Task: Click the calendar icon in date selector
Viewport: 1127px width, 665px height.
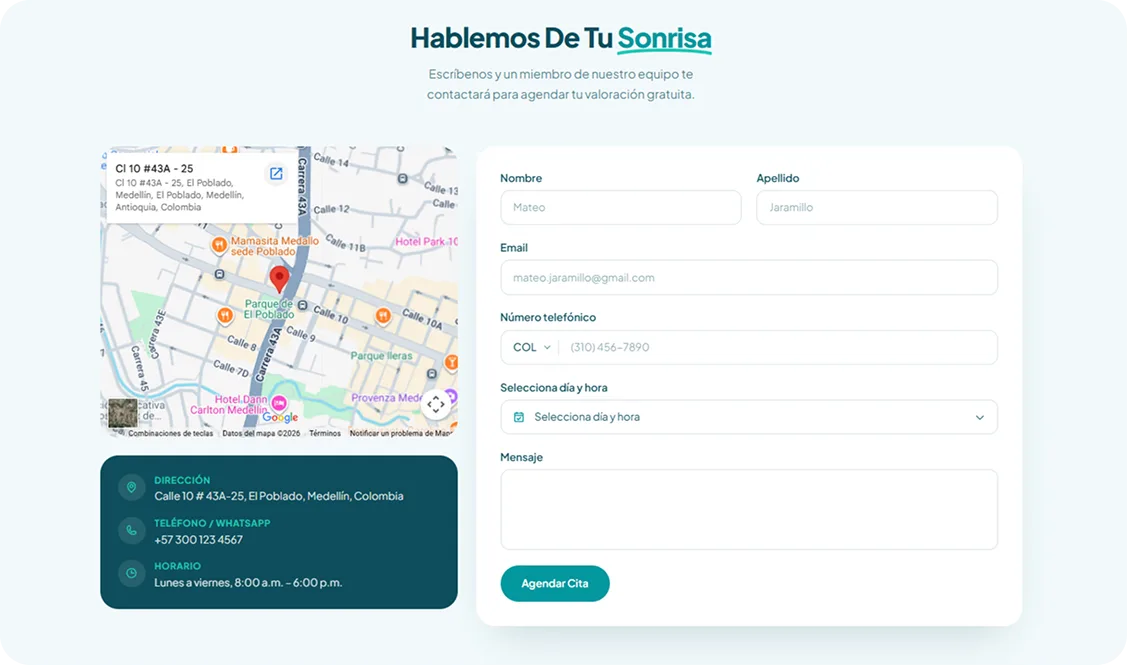Action: pyautogui.click(x=519, y=417)
